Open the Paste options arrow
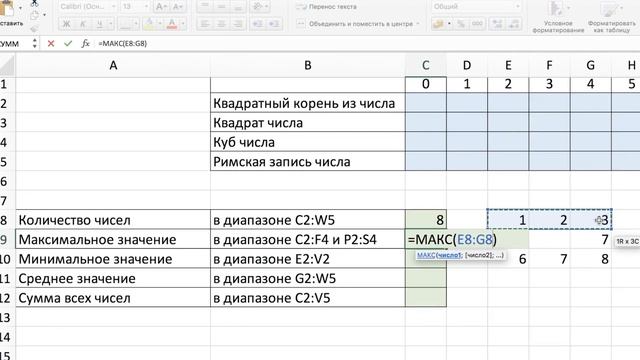The height and width of the screenshot is (360, 640). tap(20, 8)
